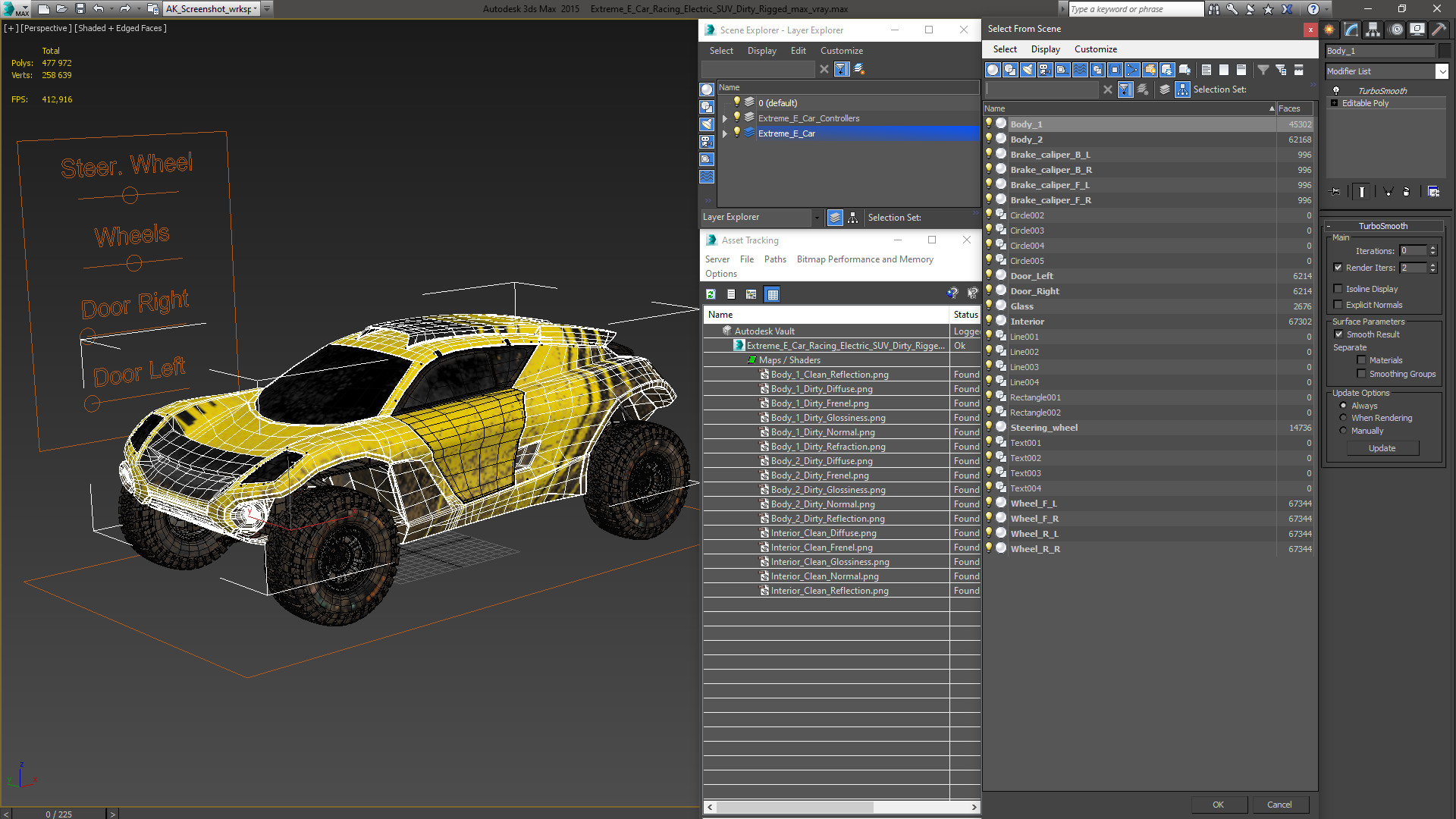
Task: Open the Hierarchy command panel tab
Action: click(1373, 30)
